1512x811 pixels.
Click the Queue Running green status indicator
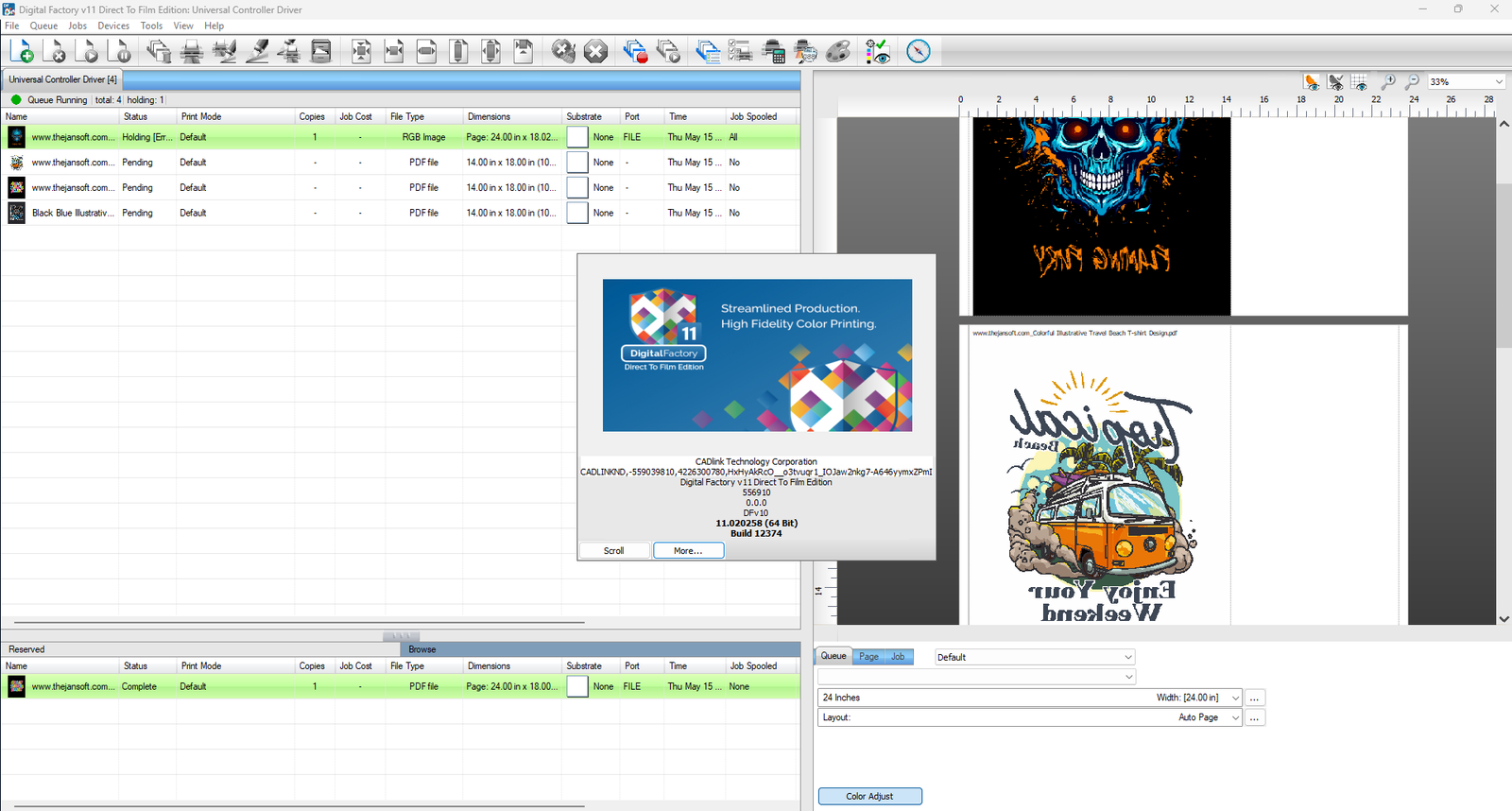(16, 99)
